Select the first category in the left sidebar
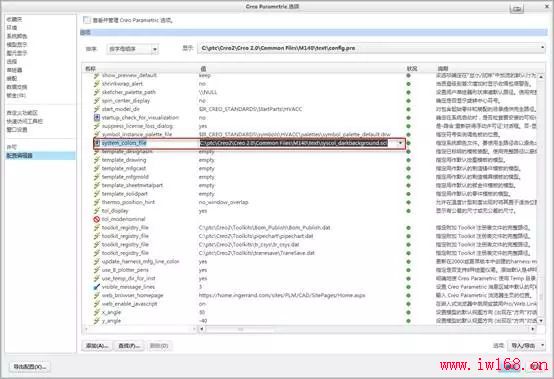Screen dimensions: 554x379 (x=14, y=19)
